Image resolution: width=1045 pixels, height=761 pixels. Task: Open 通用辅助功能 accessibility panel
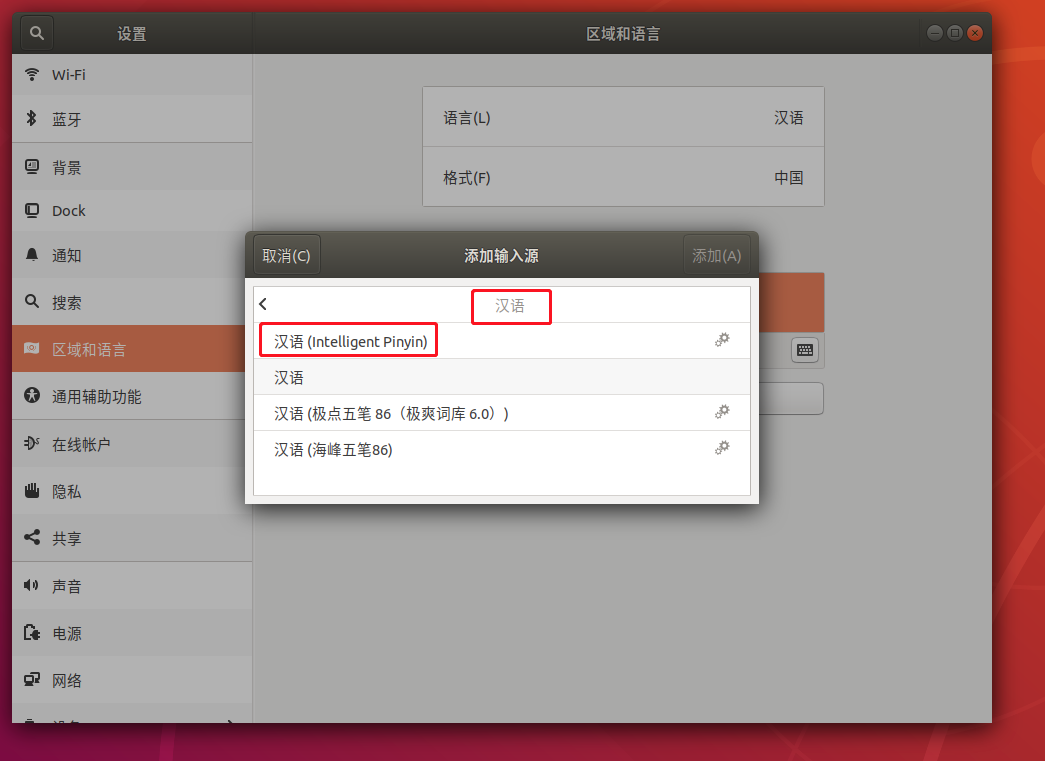click(x=132, y=396)
